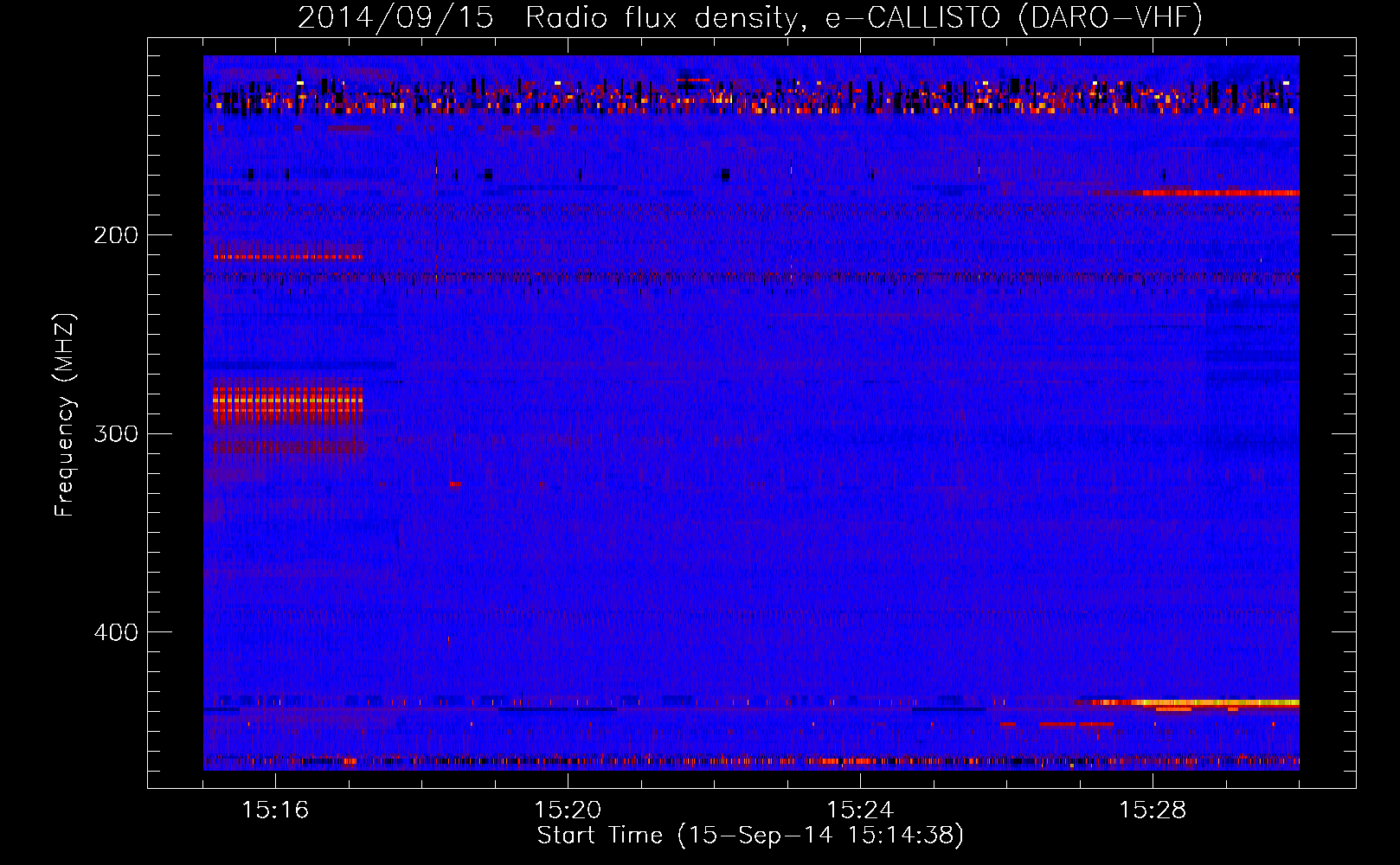Click the "200" frequency tick label
Image resolution: width=1400 pixels, height=865 pixels.
[116, 235]
